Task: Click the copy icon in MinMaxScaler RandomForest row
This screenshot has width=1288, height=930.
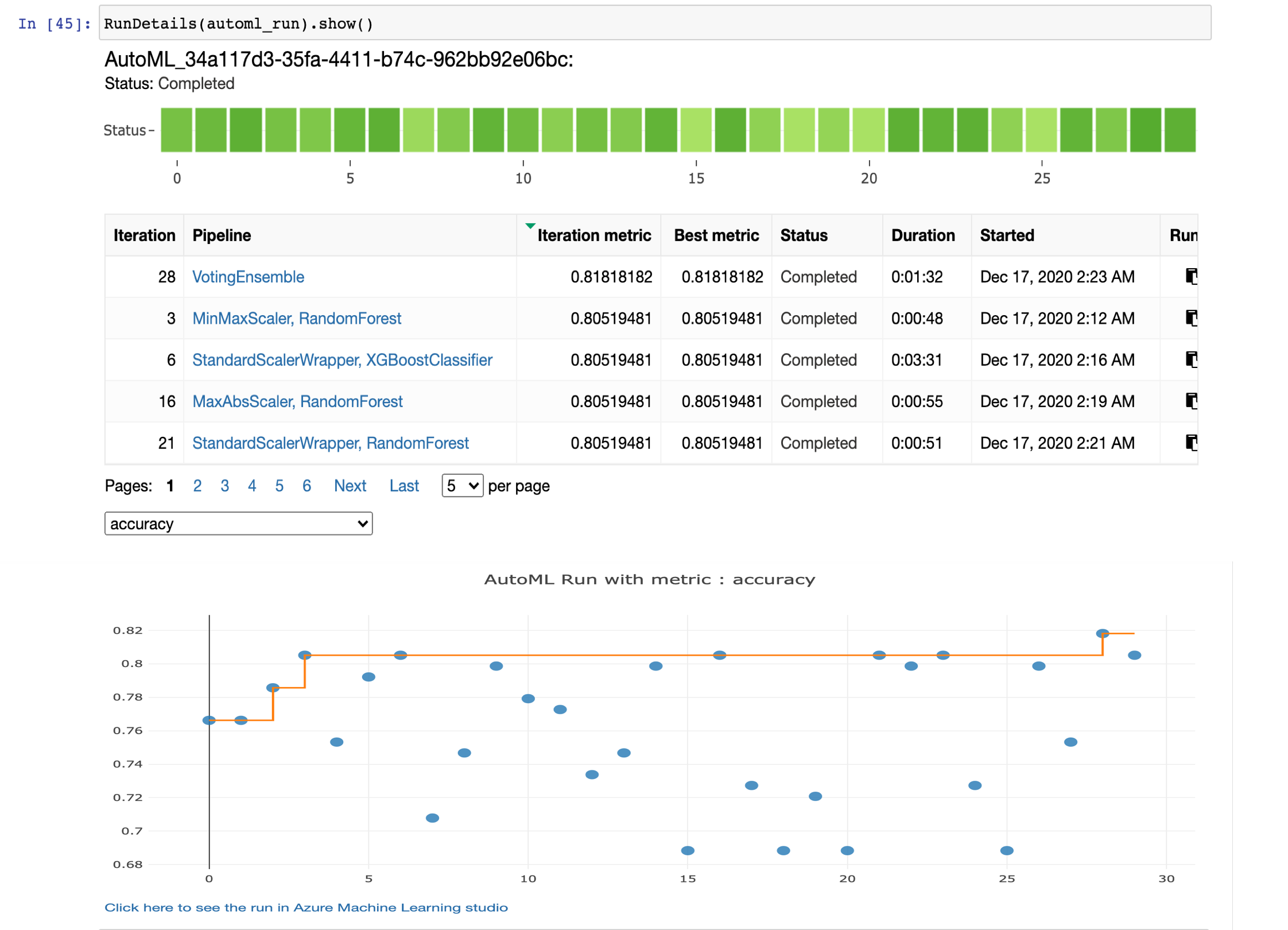Action: [1190, 317]
